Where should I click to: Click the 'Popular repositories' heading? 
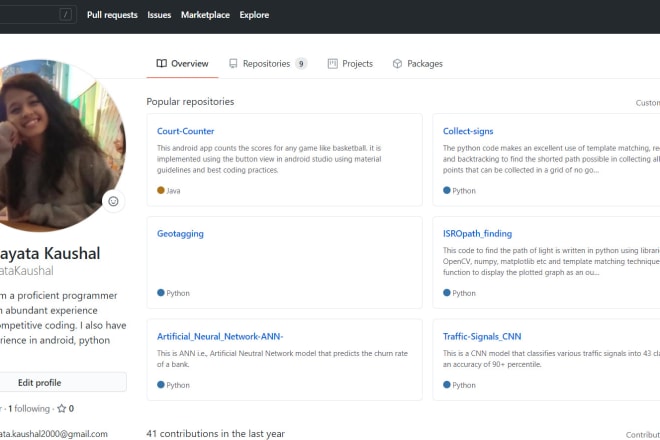tap(190, 101)
